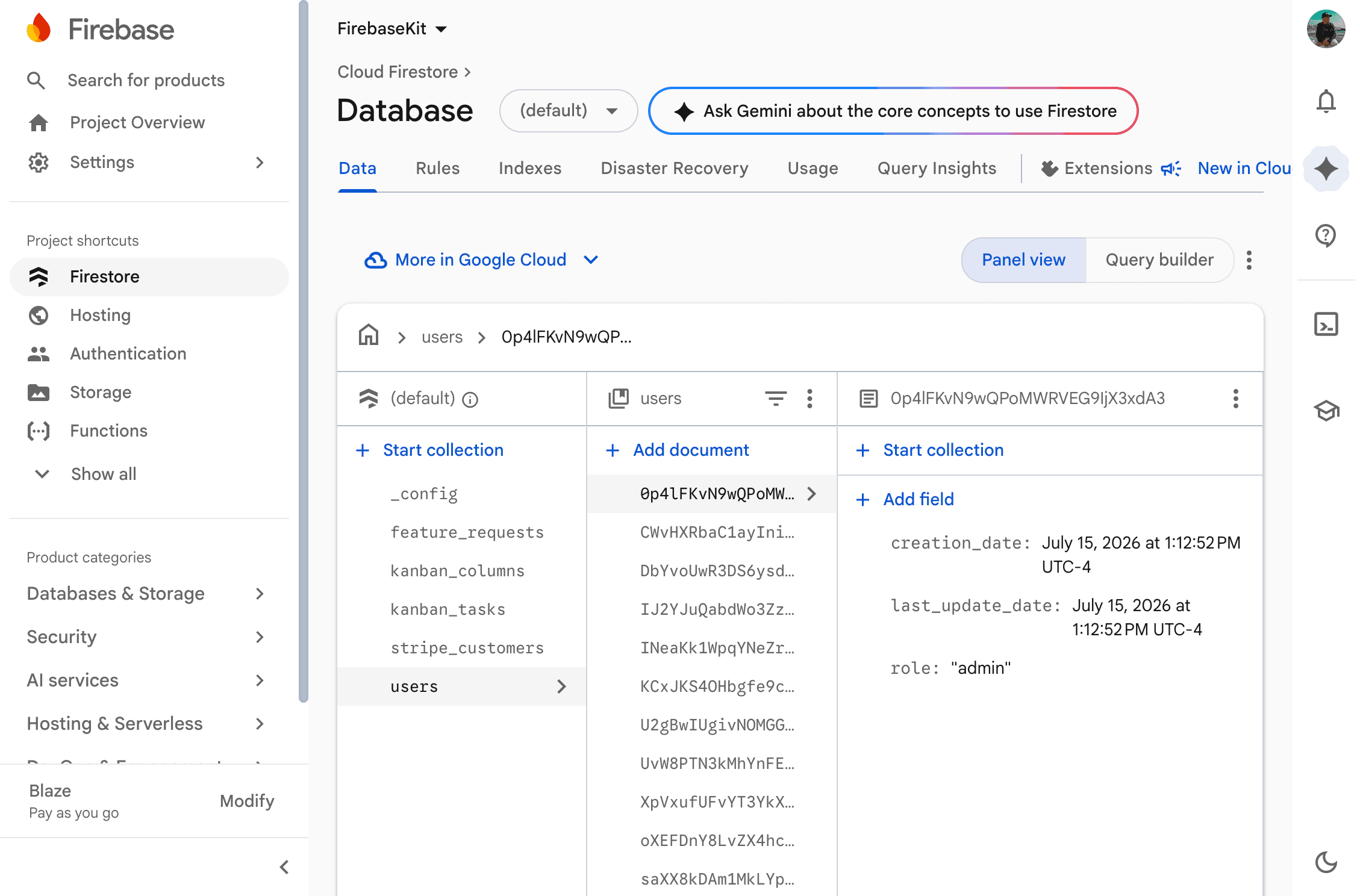Open Cloud Shell terminal icon

coord(1326,324)
